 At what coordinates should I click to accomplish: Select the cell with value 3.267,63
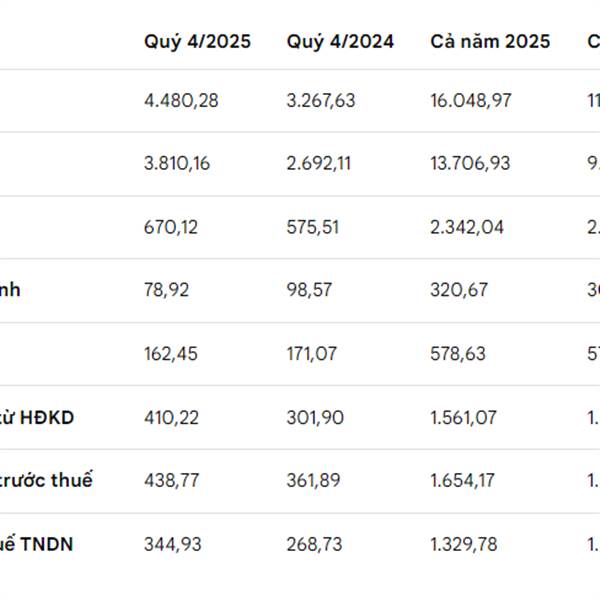click(321, 100)
